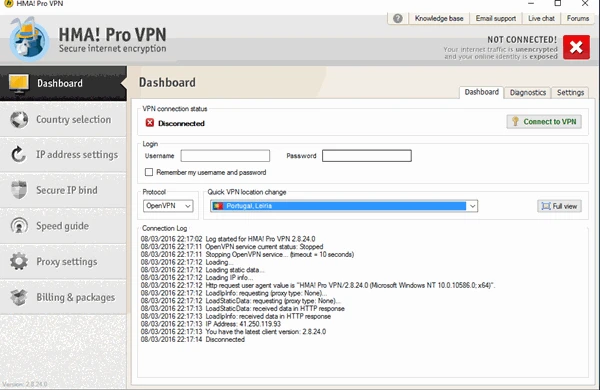
Task: Click the Portugal flag in location dropdown
Action: pos(218,206)
